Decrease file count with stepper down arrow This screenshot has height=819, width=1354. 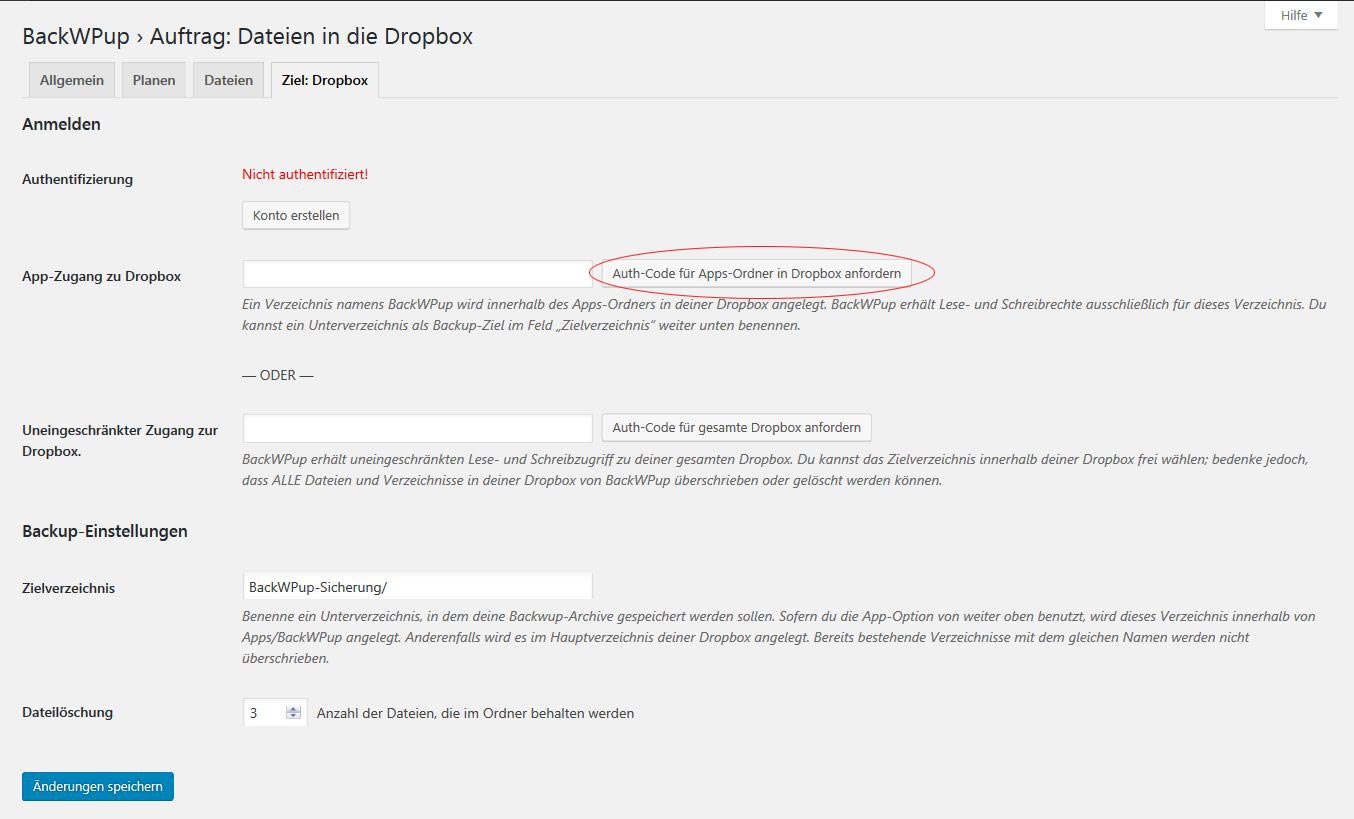(x=293, y=717)
